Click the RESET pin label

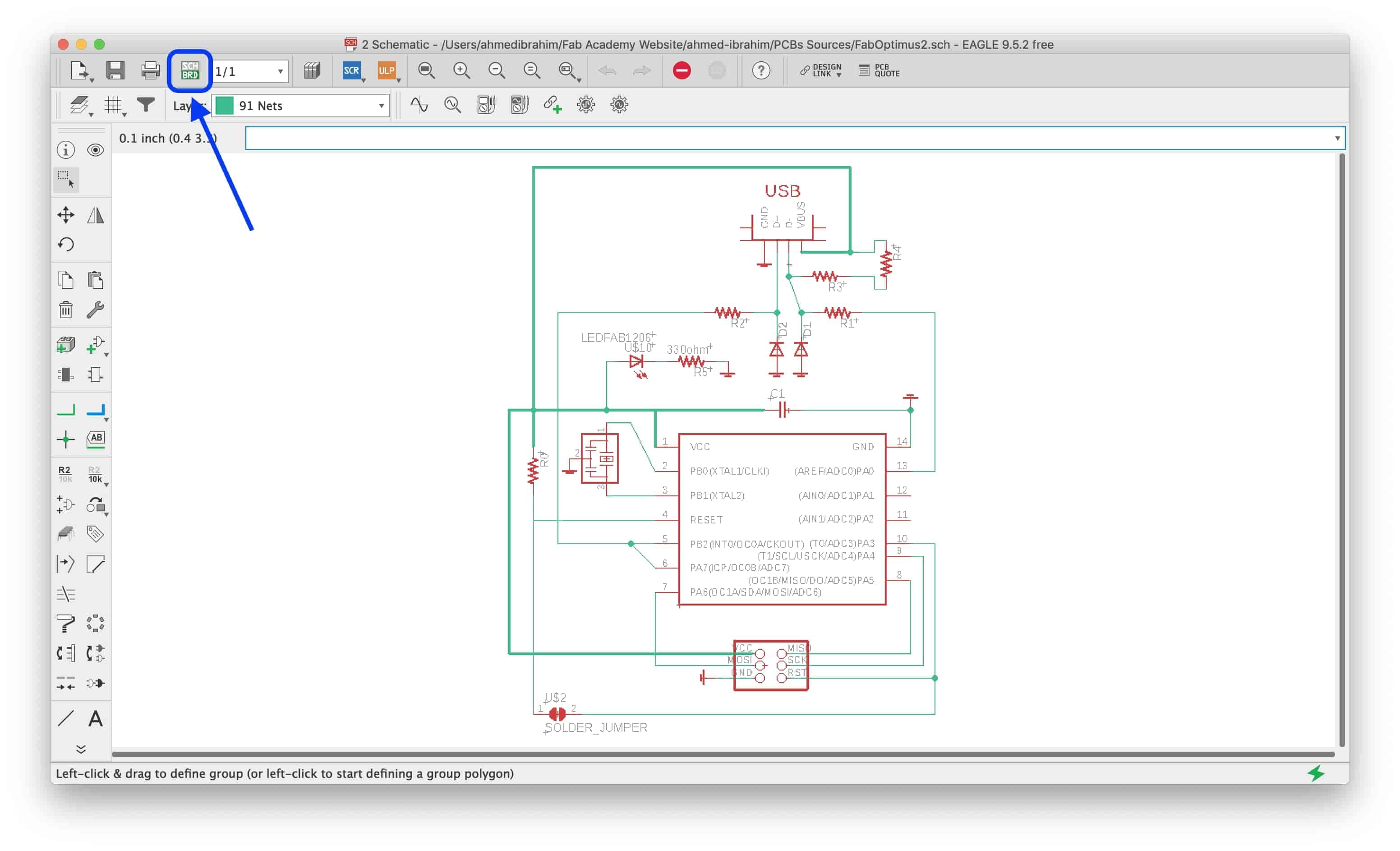706,520
